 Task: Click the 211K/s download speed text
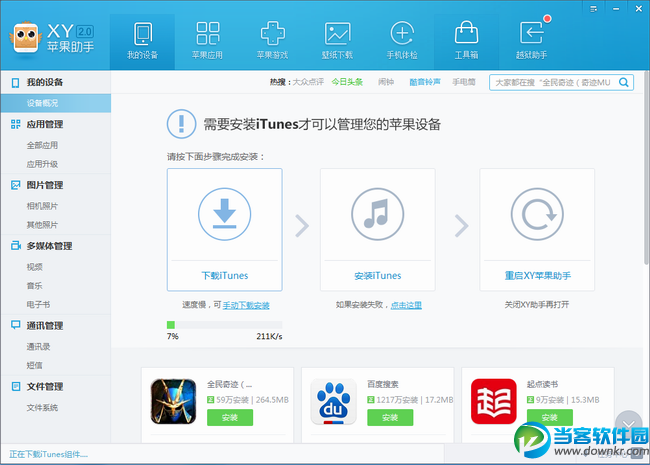coord(269,337)
